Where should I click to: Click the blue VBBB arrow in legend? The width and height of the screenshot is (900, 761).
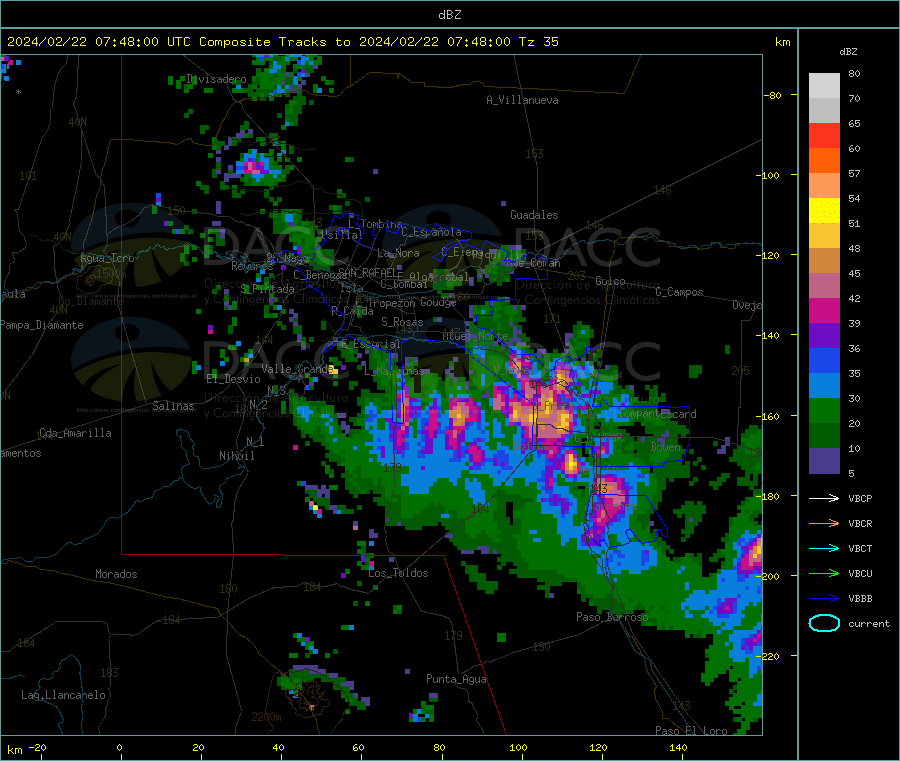pos(824,599)
